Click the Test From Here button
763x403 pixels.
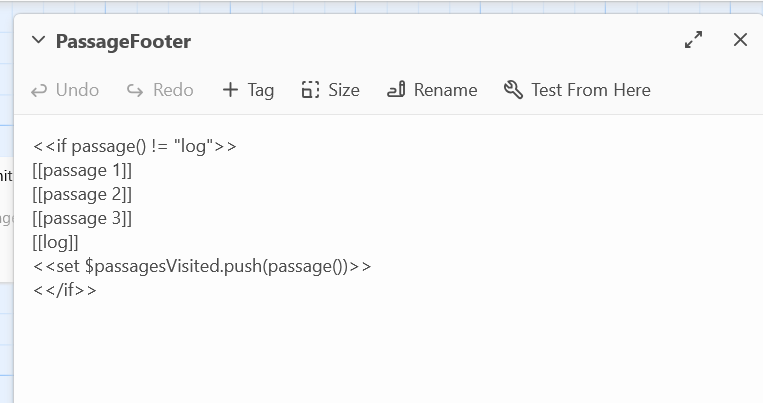point(577,90)
